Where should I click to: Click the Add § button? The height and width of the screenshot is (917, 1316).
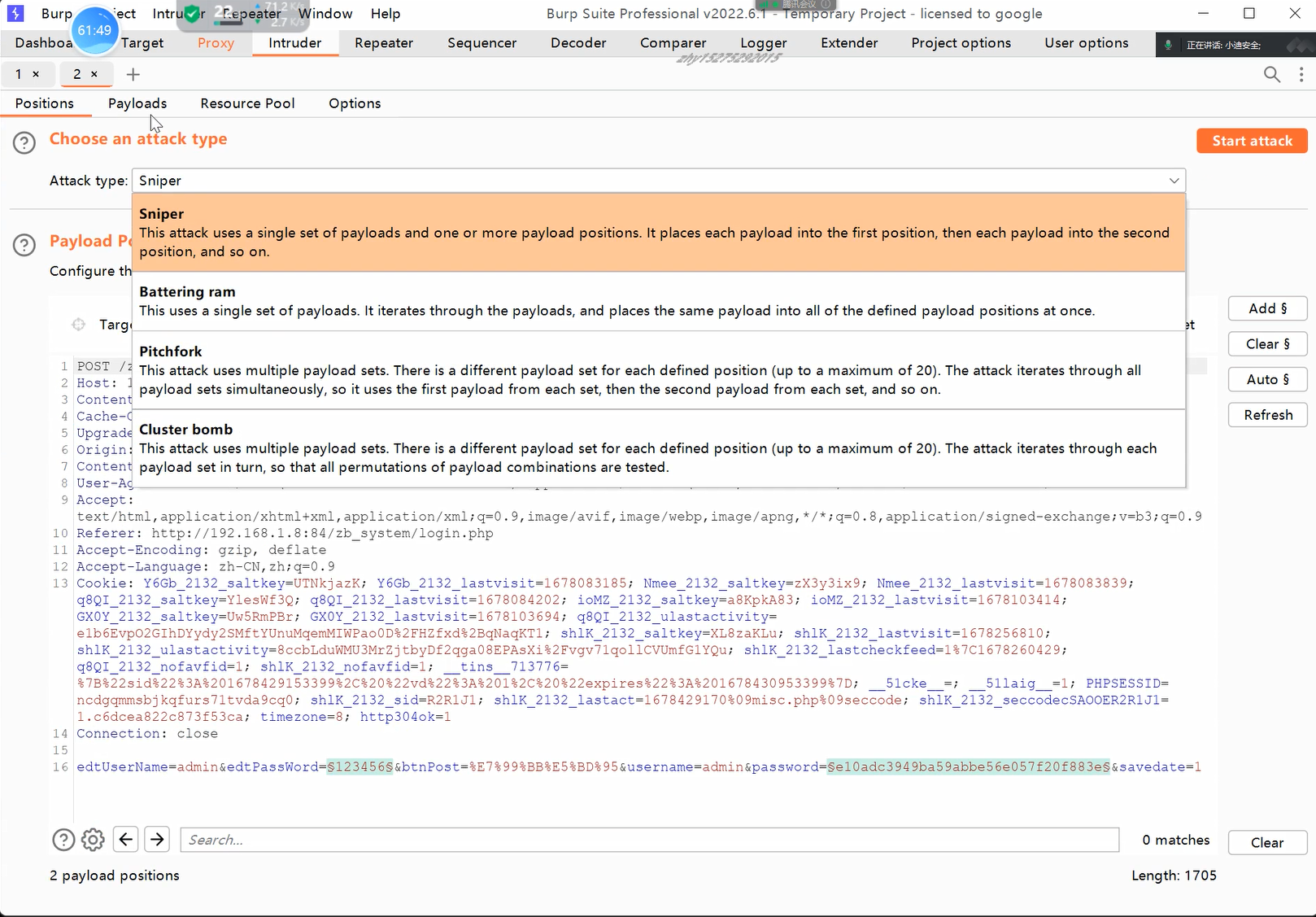tap(1267, 308)
